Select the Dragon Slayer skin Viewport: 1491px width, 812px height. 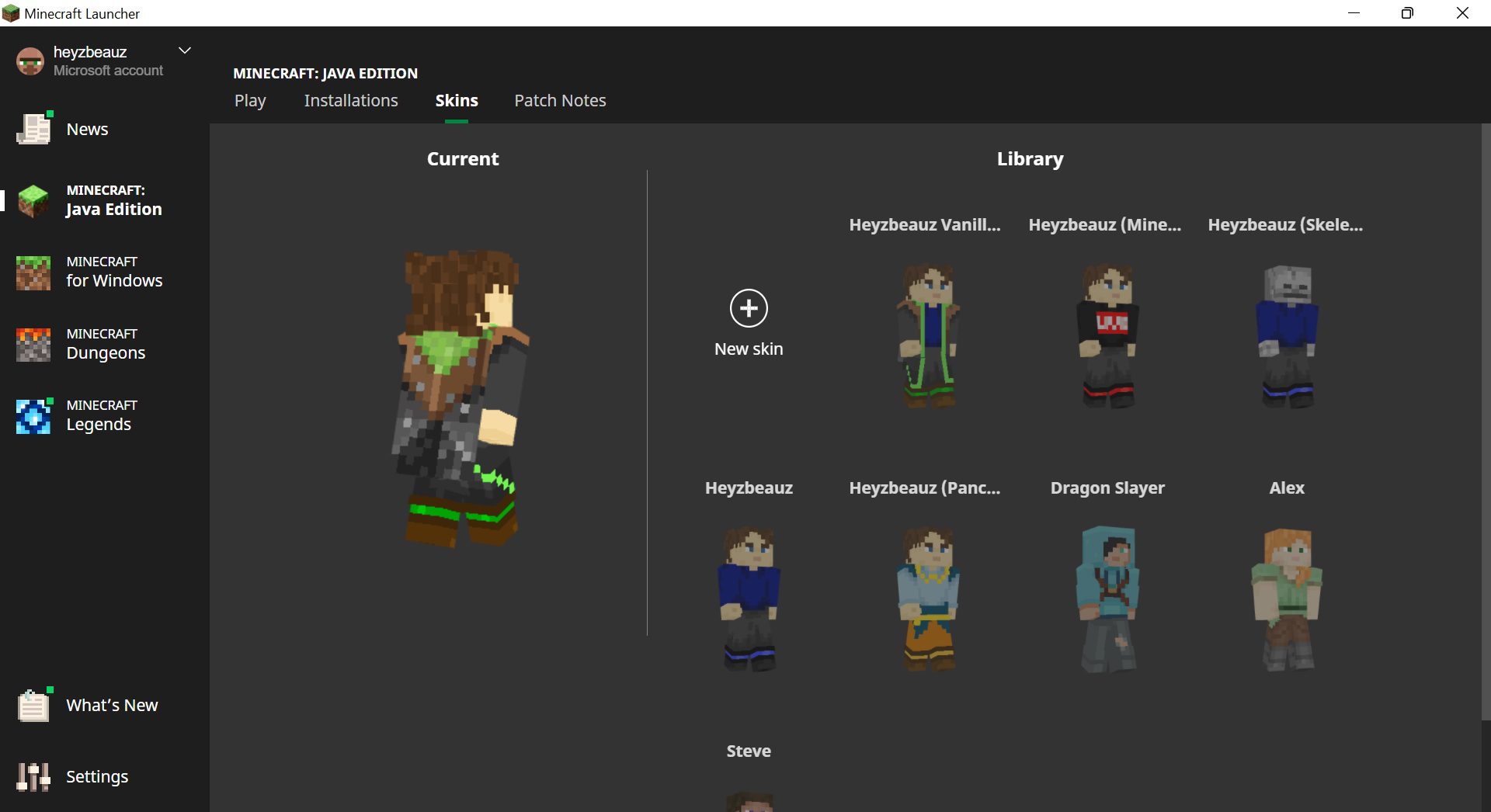1107,598
